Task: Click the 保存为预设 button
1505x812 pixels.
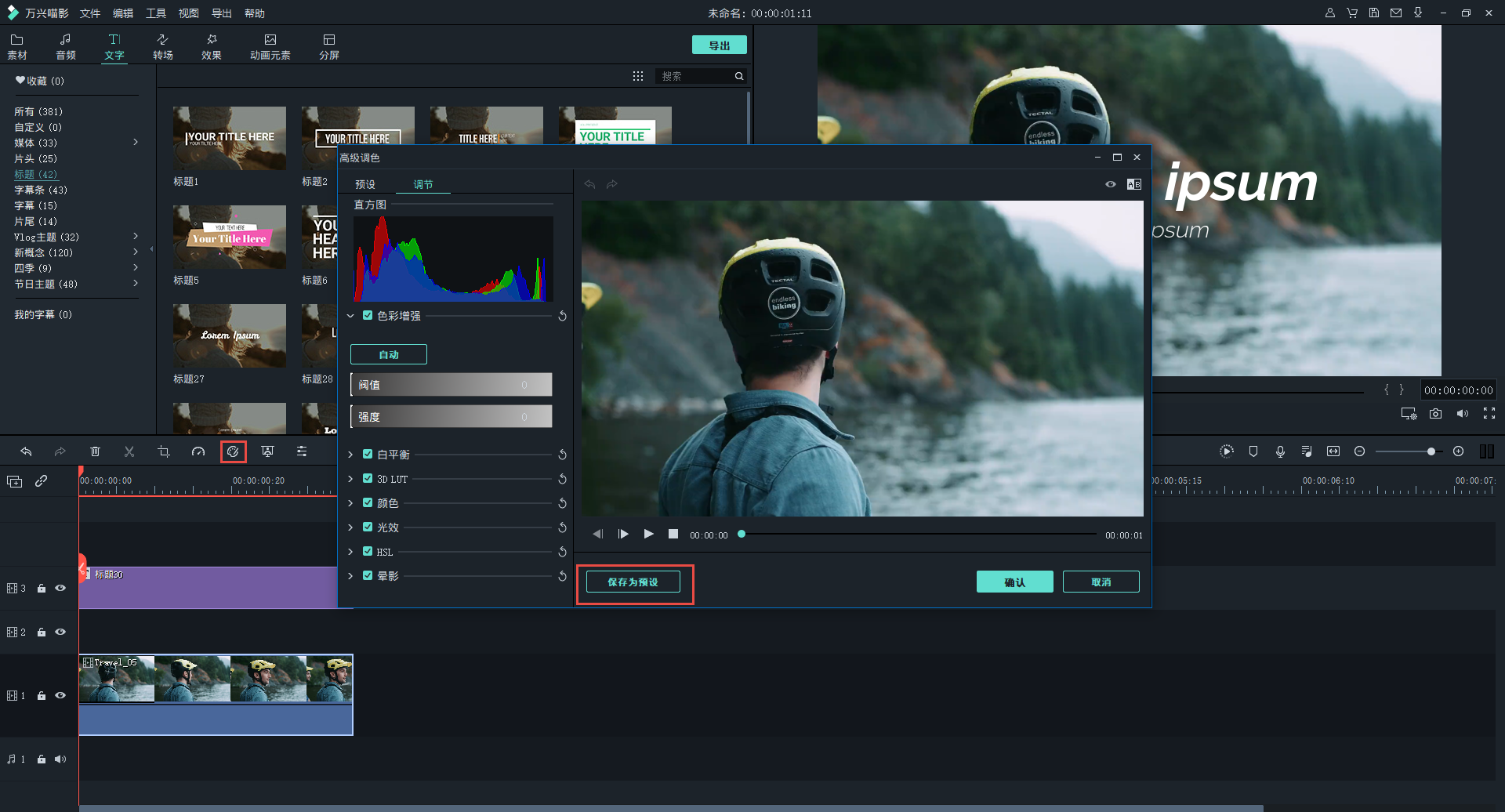Action: 633,582
